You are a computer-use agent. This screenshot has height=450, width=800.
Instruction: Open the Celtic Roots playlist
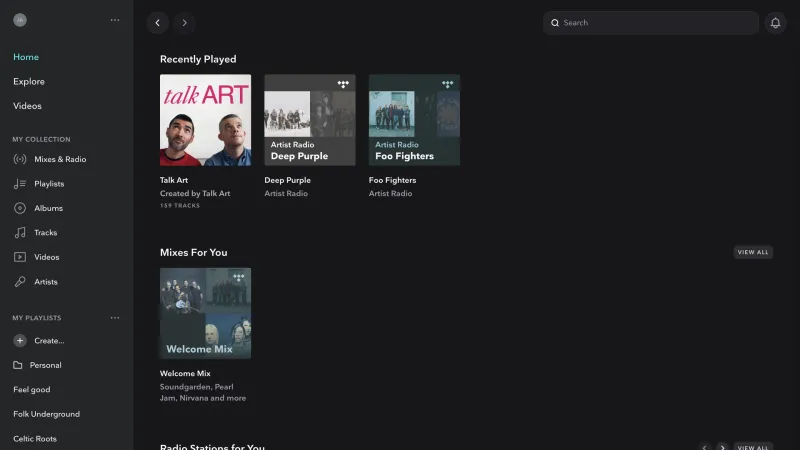pos(35,439)
